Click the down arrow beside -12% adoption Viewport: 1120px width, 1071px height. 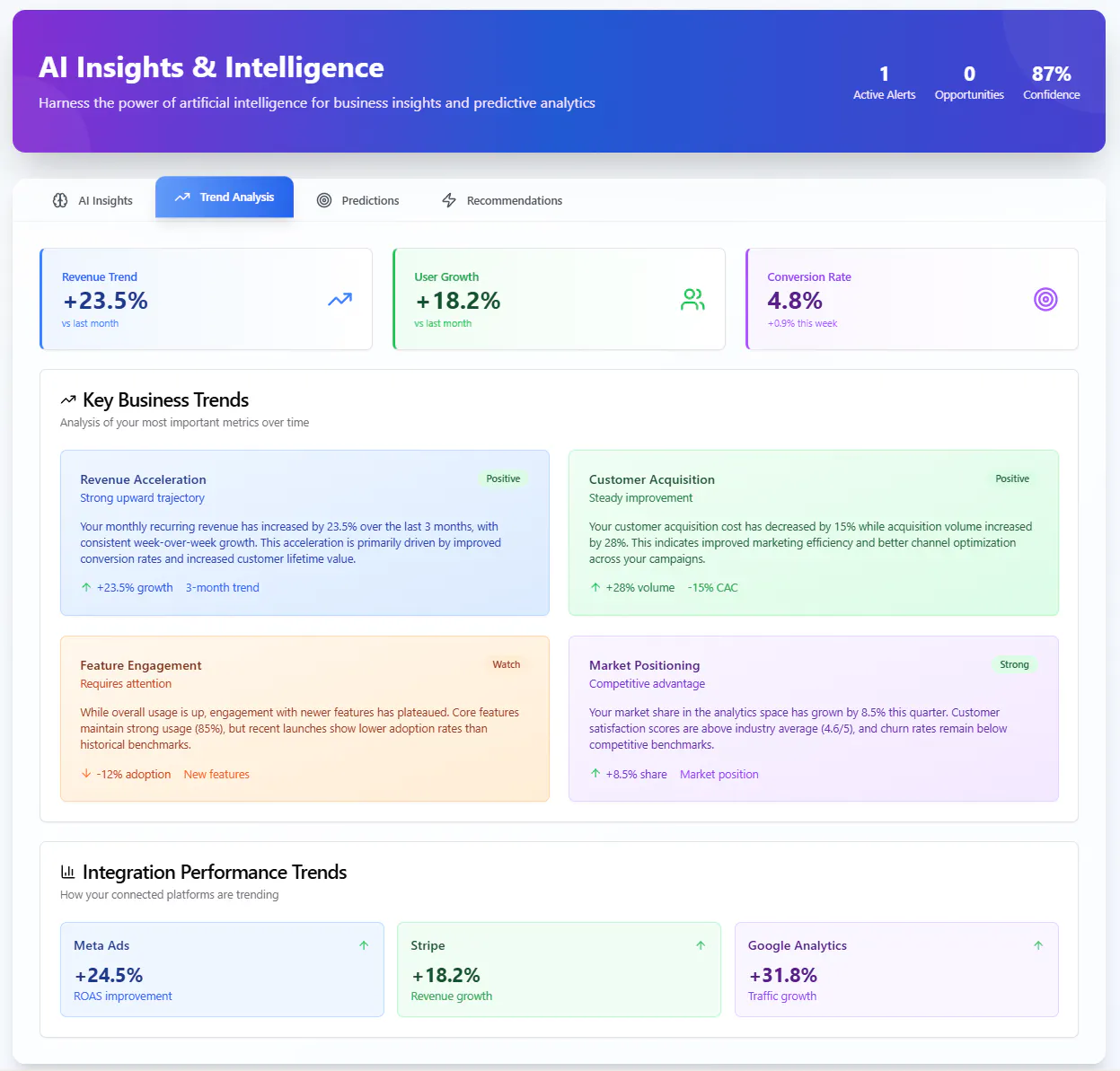[x=86, y=773]
